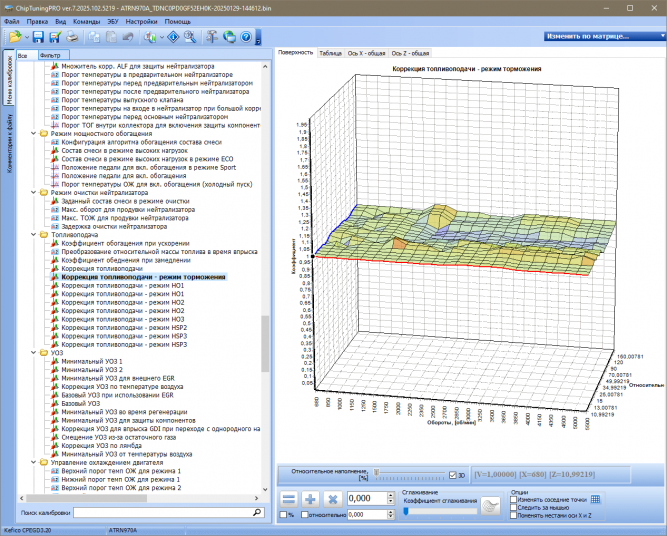Click the compare files toolbar icon
This screenshot has height=536, width=667.
[150, 37]
